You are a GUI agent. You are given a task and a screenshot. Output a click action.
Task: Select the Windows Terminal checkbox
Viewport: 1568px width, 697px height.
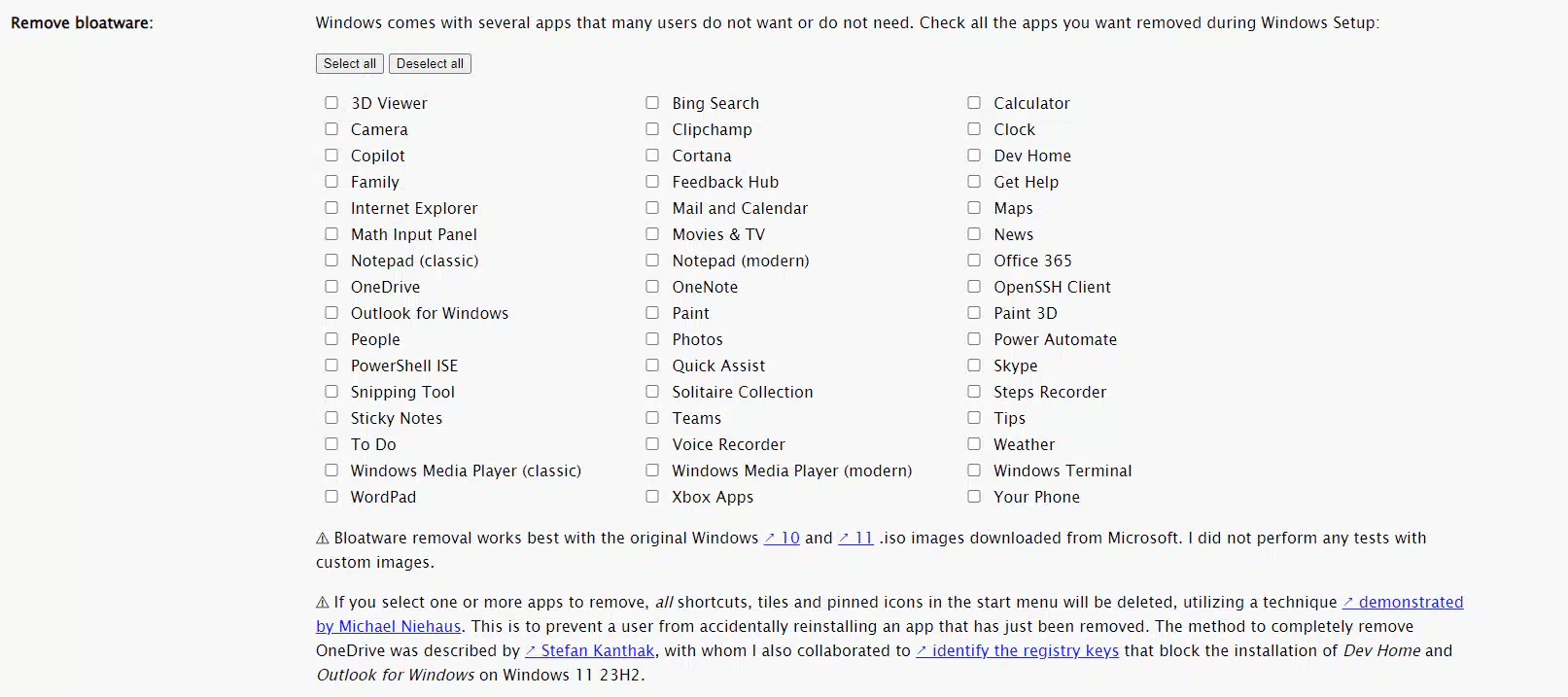(974, 470)
